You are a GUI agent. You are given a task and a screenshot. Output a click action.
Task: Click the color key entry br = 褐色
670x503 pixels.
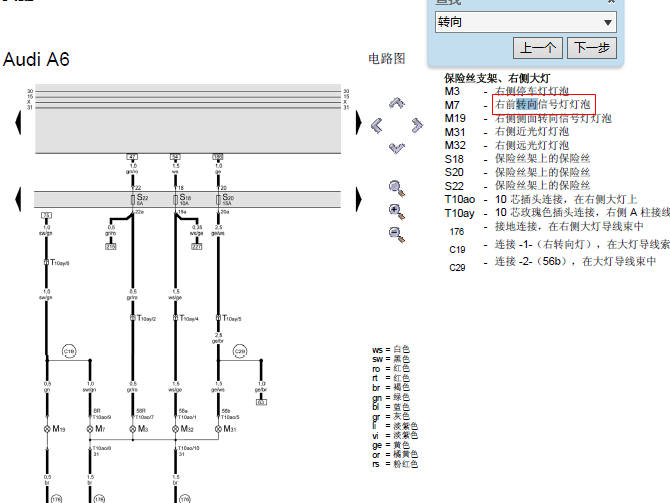tap(391, 387)
